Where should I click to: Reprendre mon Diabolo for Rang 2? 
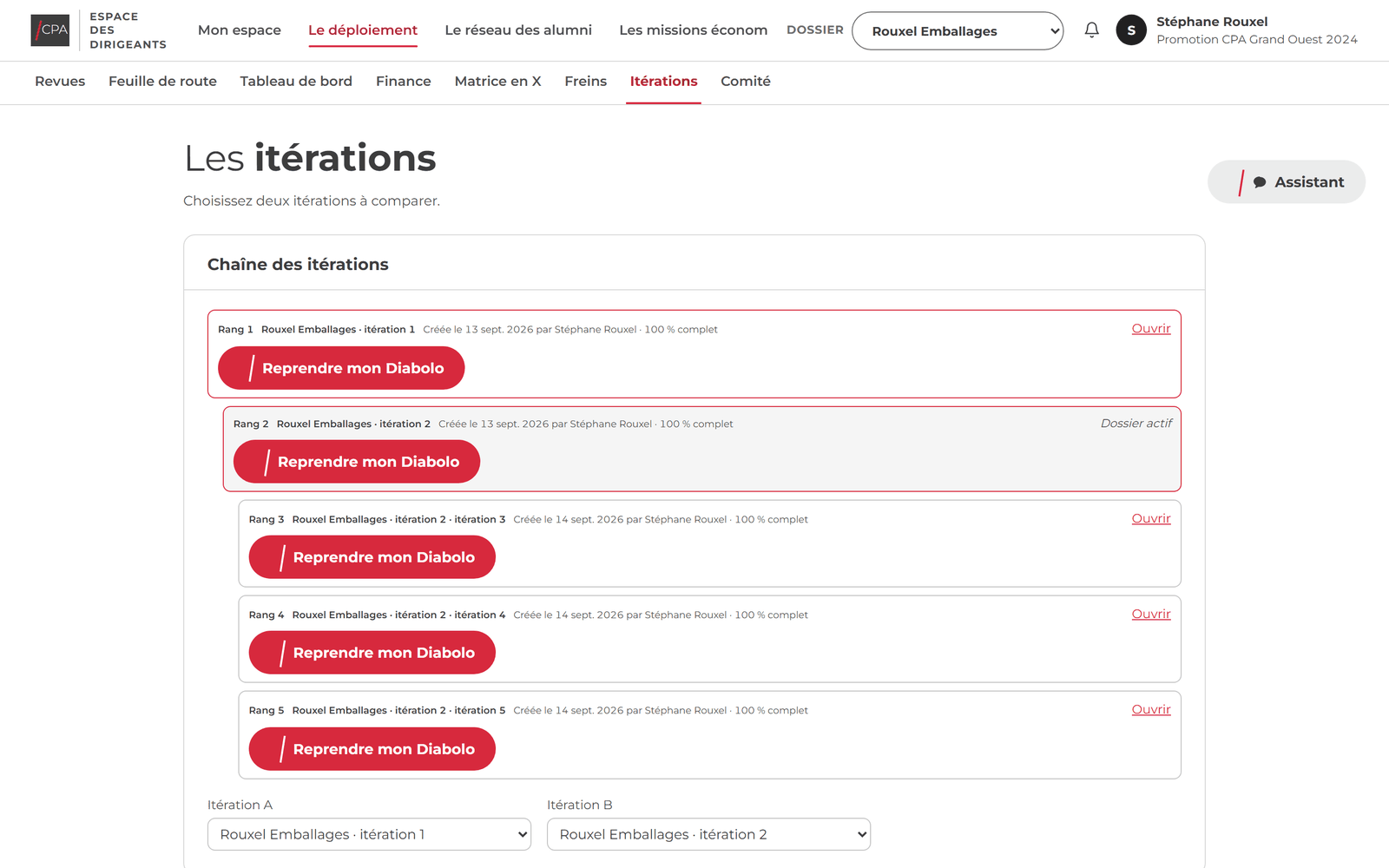coord(357,462)
